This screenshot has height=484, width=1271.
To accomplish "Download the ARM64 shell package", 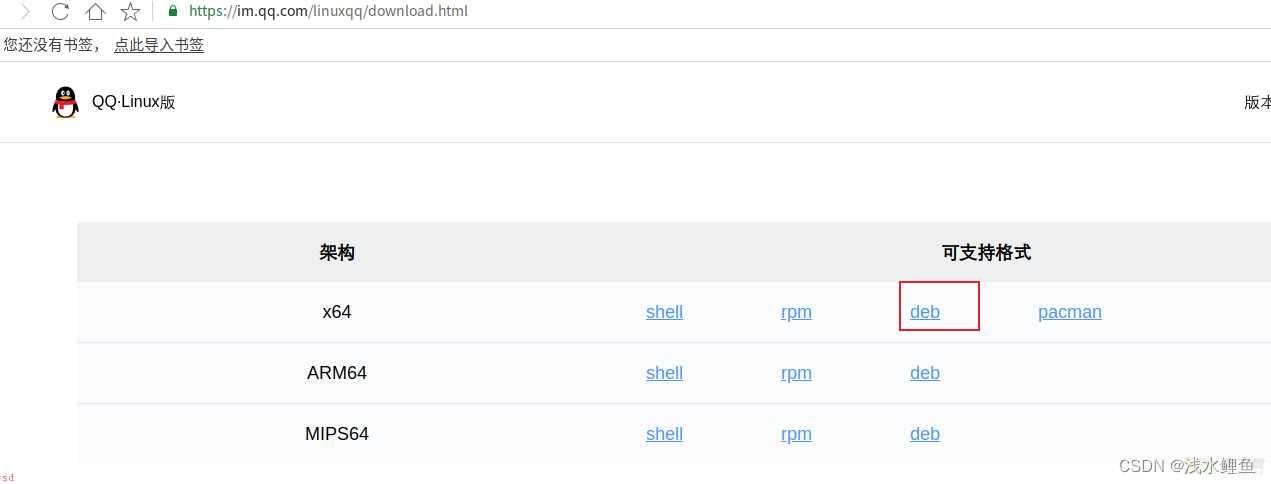I will [664, 373].
